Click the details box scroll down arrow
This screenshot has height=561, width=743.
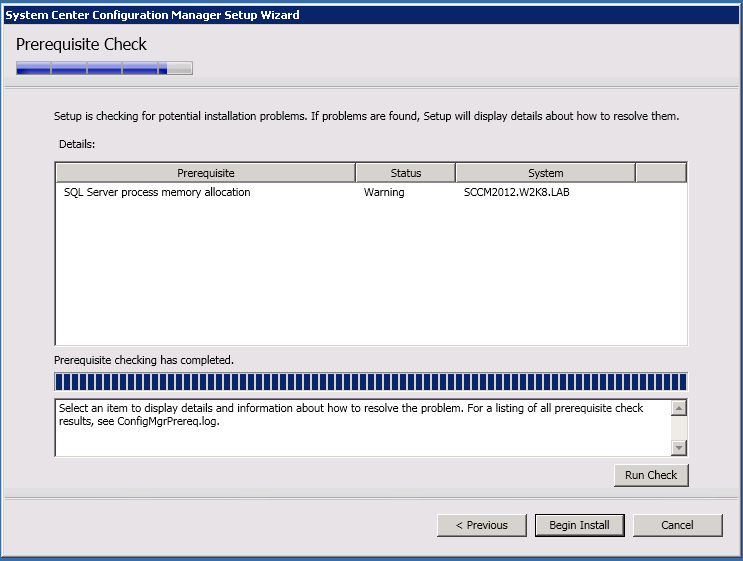click(x=679, y=447)
